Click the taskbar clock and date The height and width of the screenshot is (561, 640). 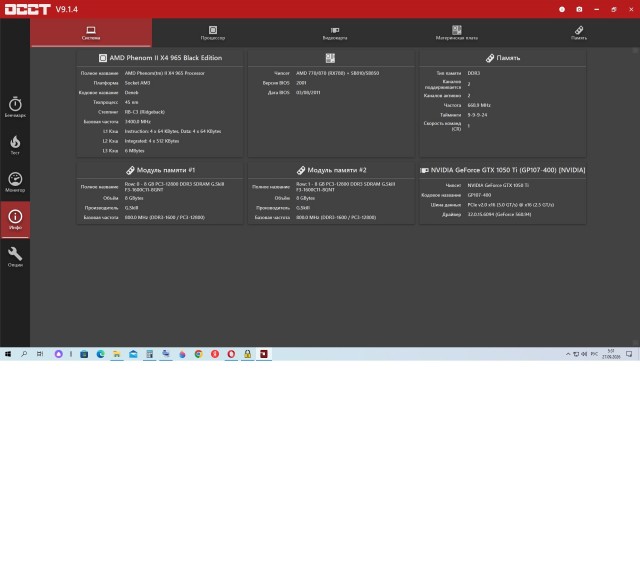(611, 354)
